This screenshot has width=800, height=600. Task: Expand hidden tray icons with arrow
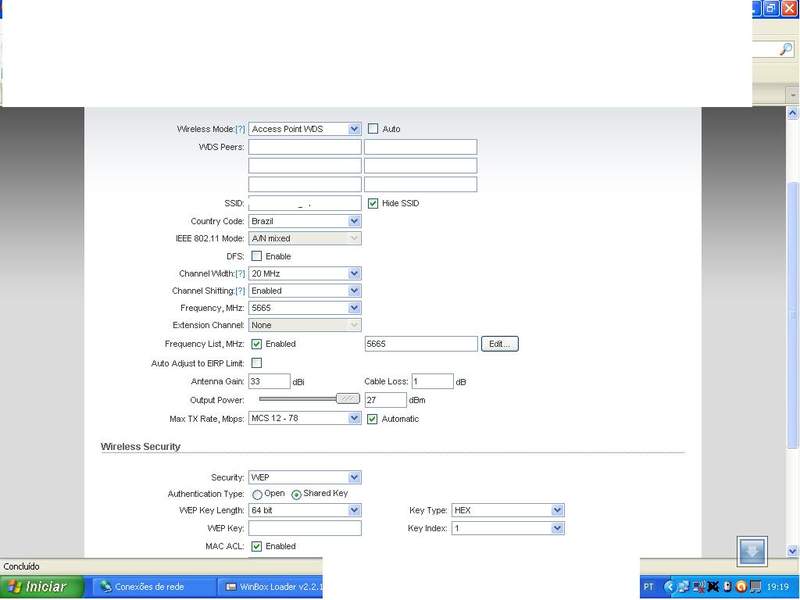[670, 587]
